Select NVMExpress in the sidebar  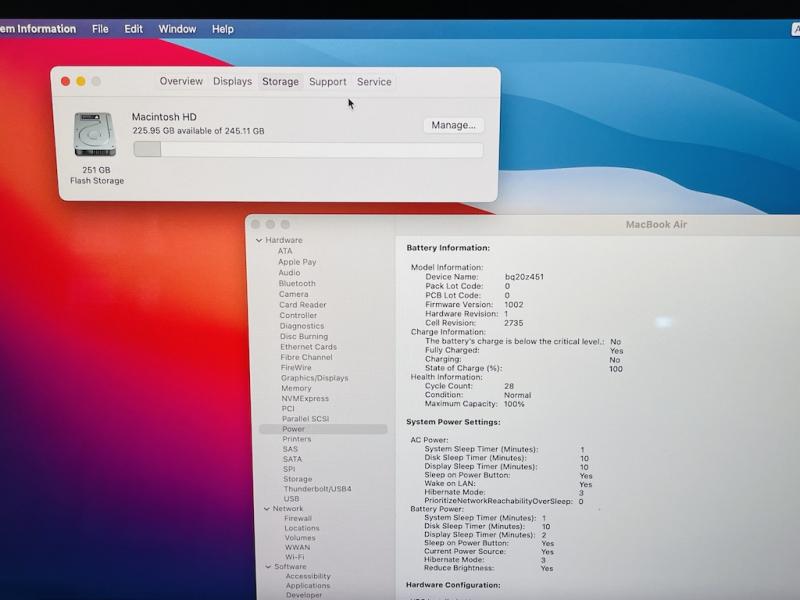pos(304,398)
